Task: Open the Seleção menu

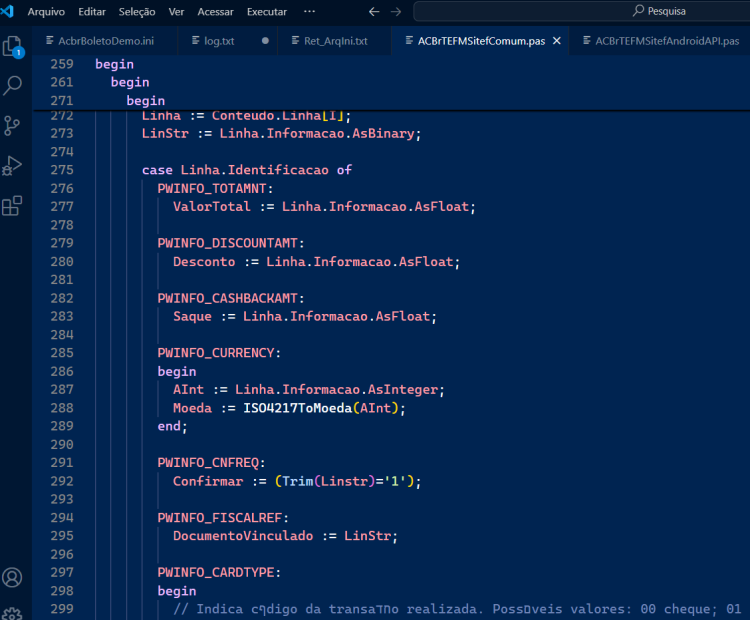Action: [137, 11]
